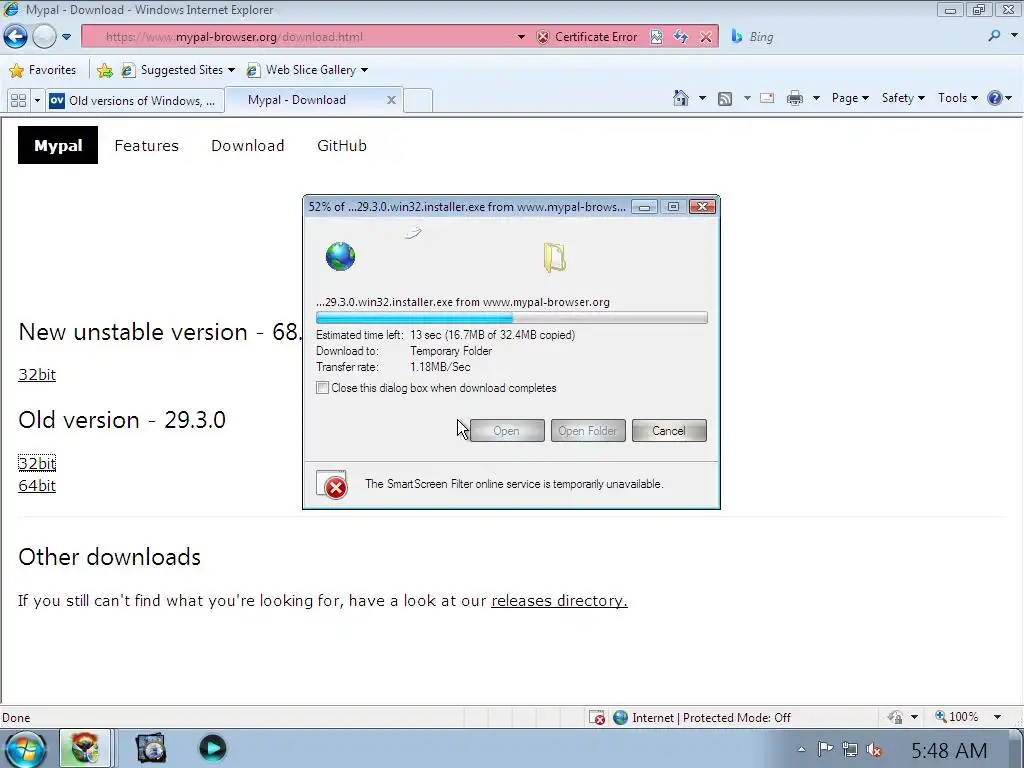Click the Open Folder button
Viewport: 1024px width, 768px height.
(x=588, y=431)
